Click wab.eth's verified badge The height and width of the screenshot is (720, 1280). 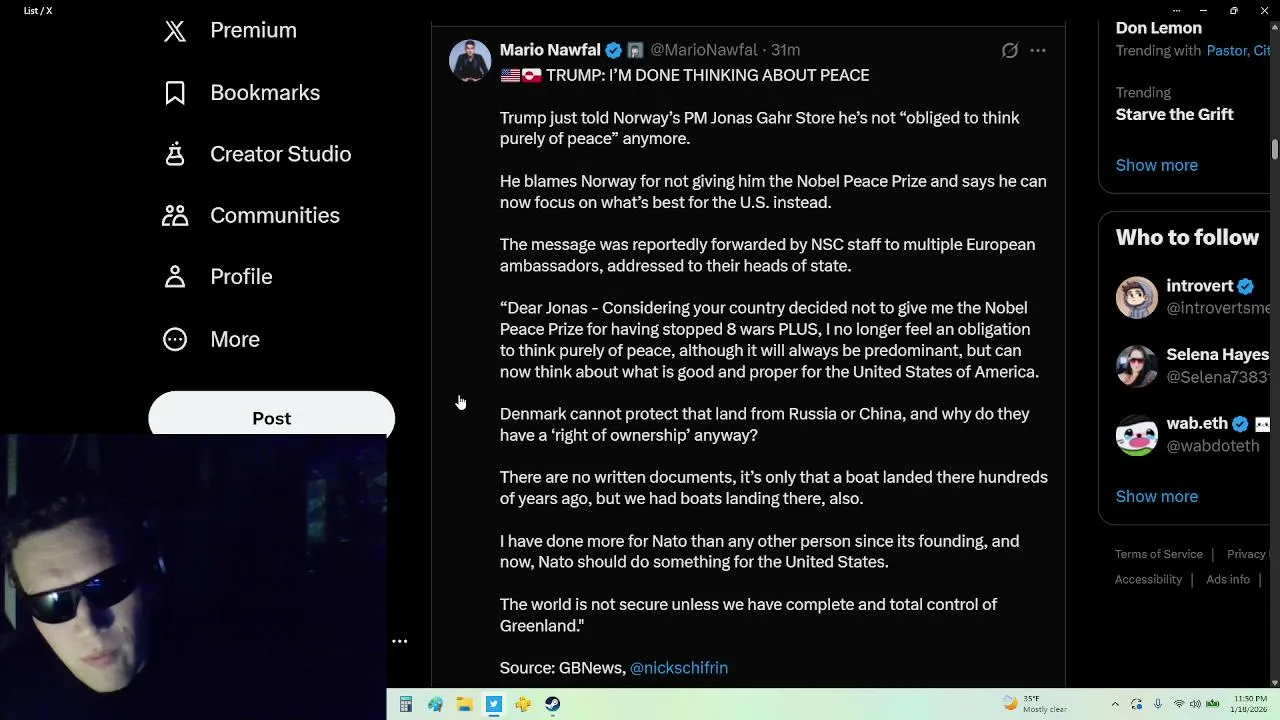tap(1240, 424)
